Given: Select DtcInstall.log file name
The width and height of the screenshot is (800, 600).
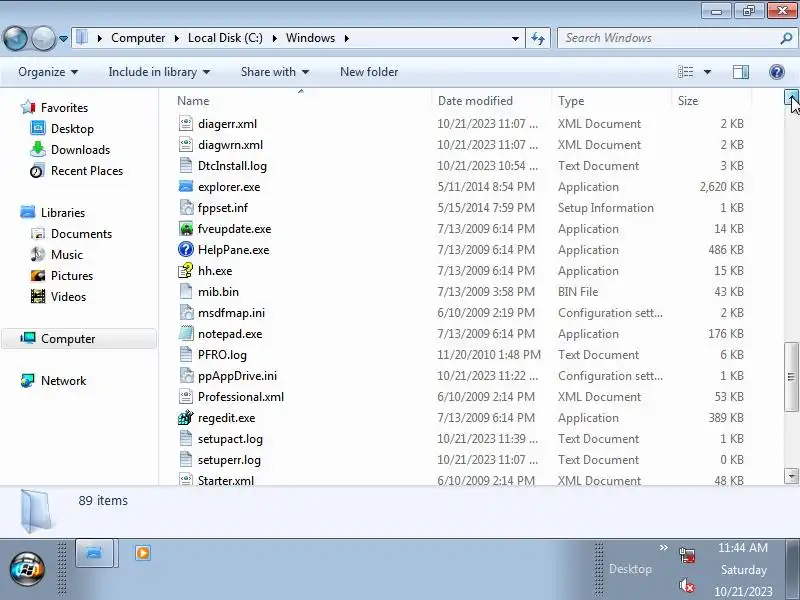Looking at the screenshot, I should (x=232, y=166).
